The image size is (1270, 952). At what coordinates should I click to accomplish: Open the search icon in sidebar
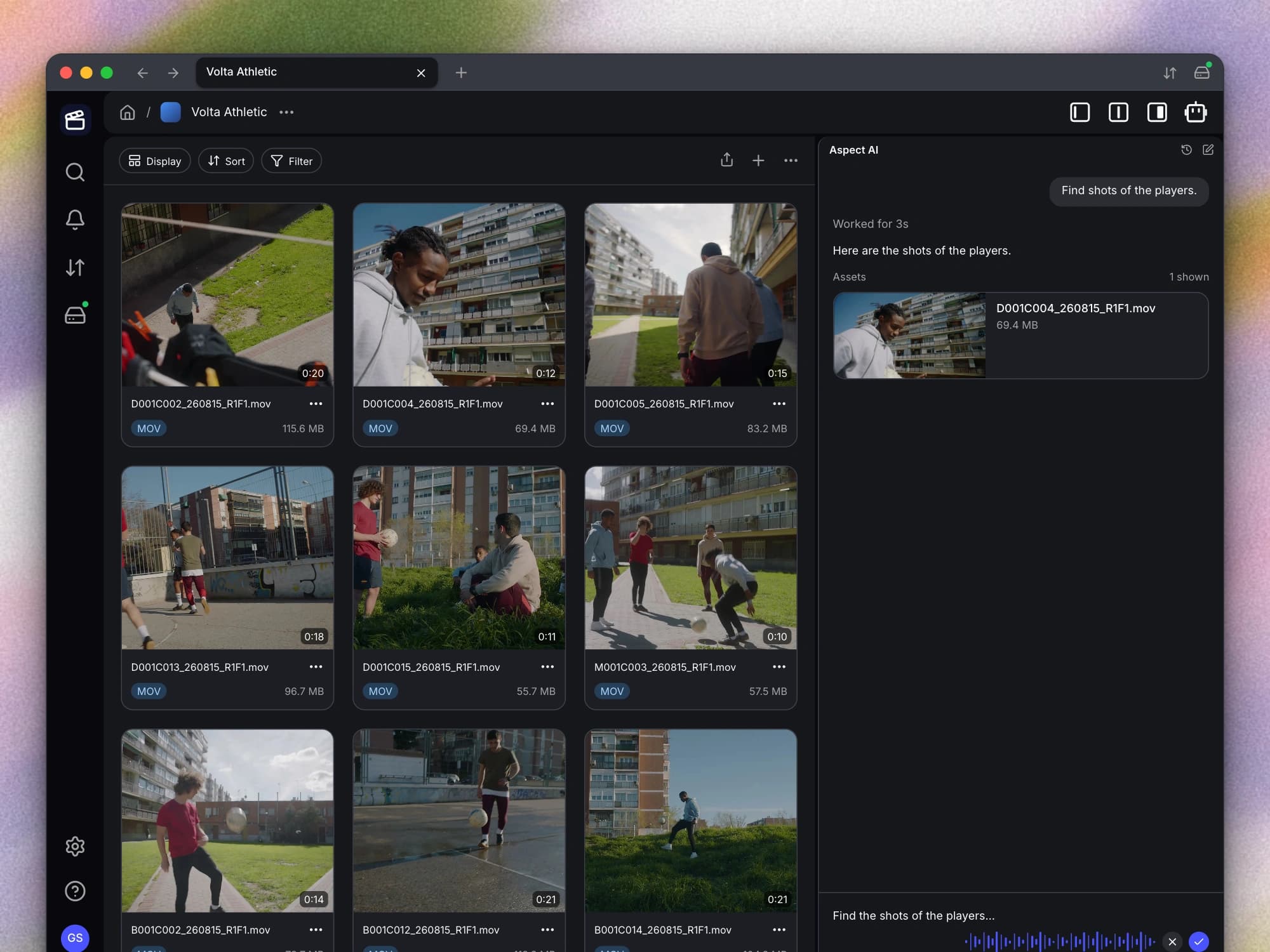(x=75, y=172)
